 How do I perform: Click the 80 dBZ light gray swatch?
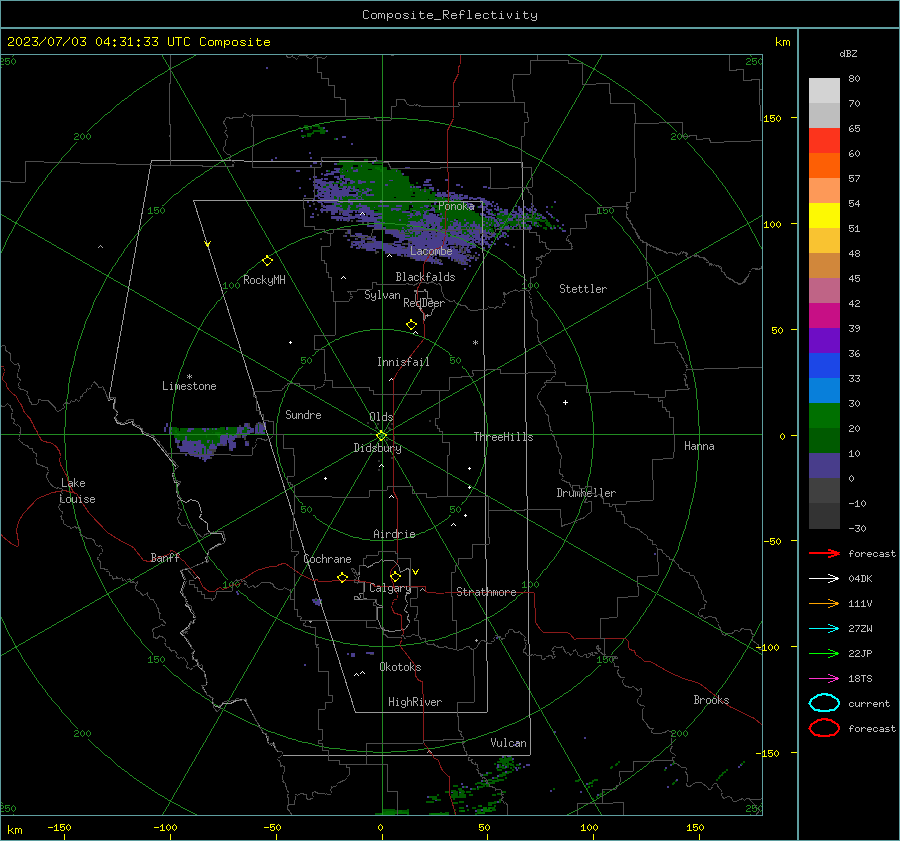click(x=824, y=90)
